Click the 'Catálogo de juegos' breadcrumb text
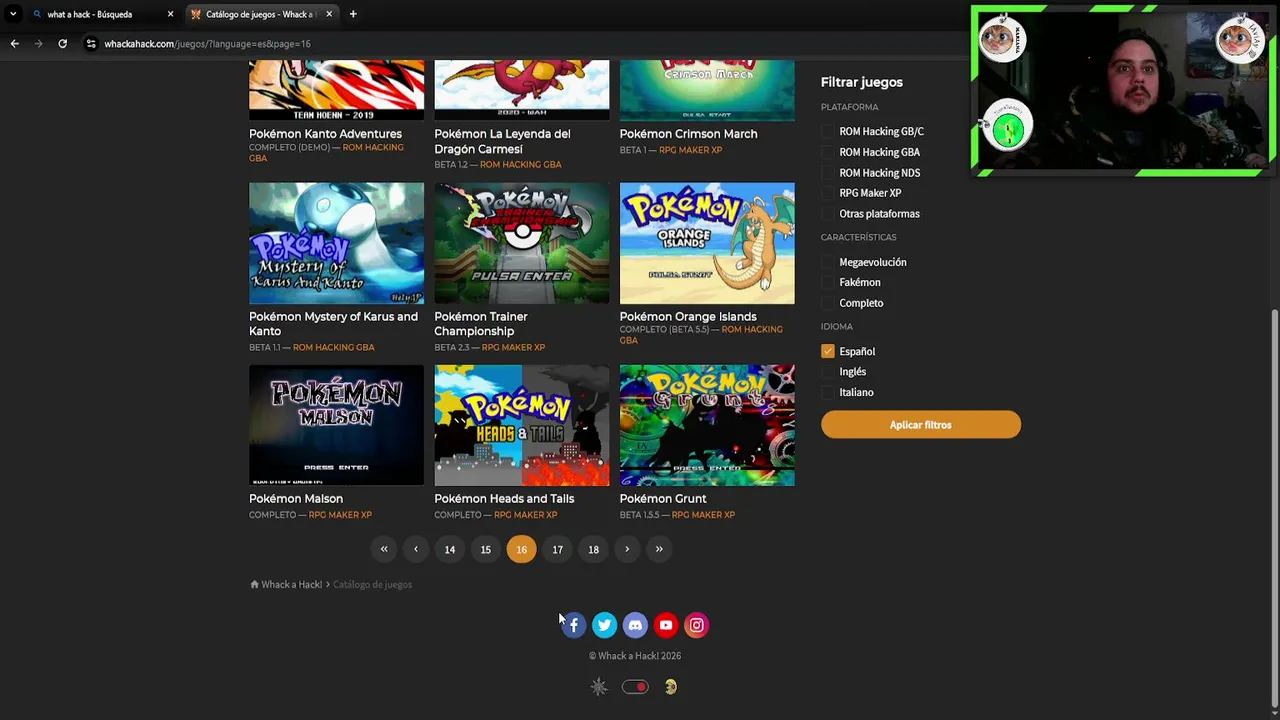Viewport: 1280px width, 720px height. click(x=372, y=584)
